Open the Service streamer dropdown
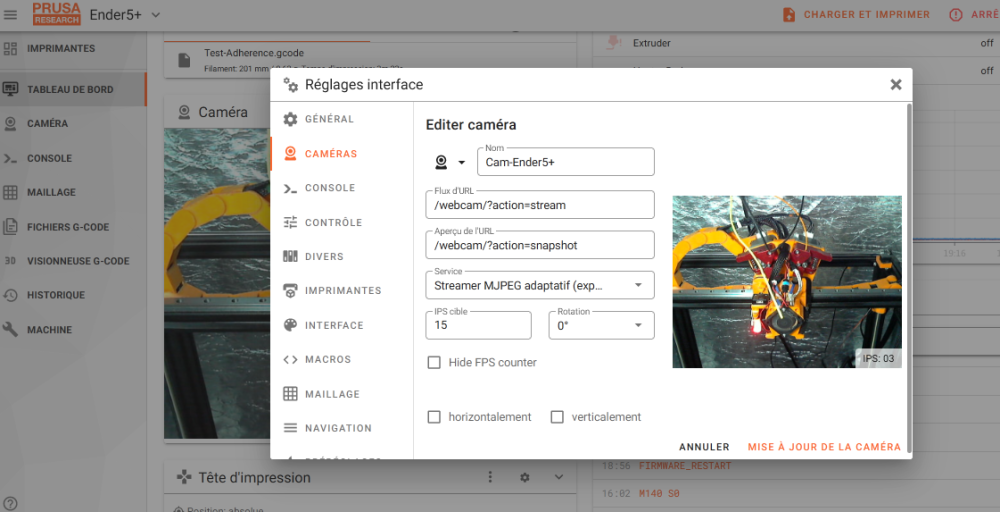This screenshot has width=1000, height=512. coord(540,285)
